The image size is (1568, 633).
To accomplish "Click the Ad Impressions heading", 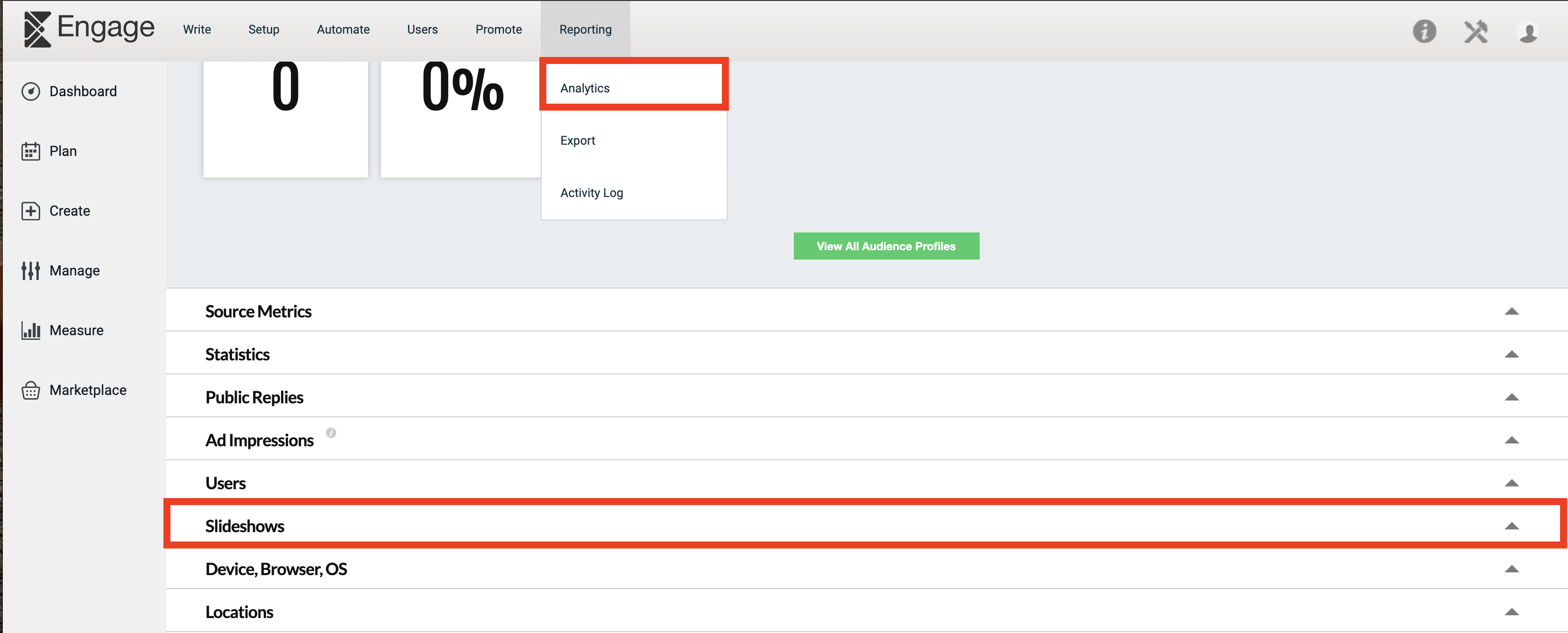I will (x=259, y=440).
